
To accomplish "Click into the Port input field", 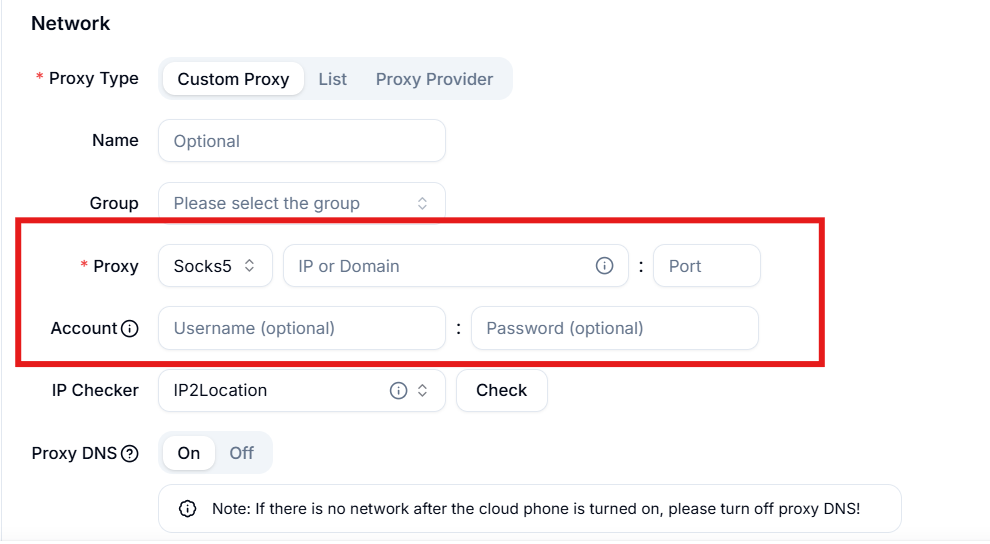I will click(707, 266).
